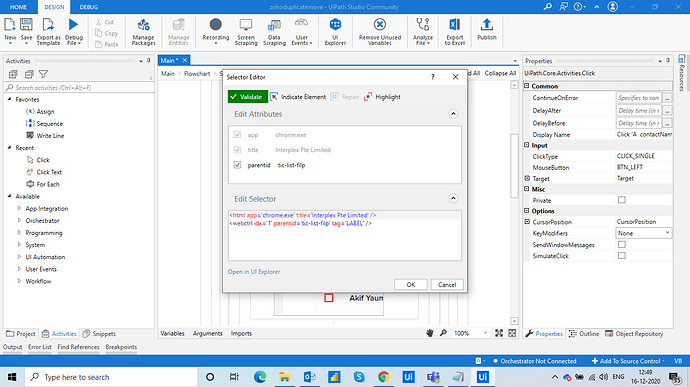
Task: Switch to HOME ribbon tab
Action: point(18,7)
